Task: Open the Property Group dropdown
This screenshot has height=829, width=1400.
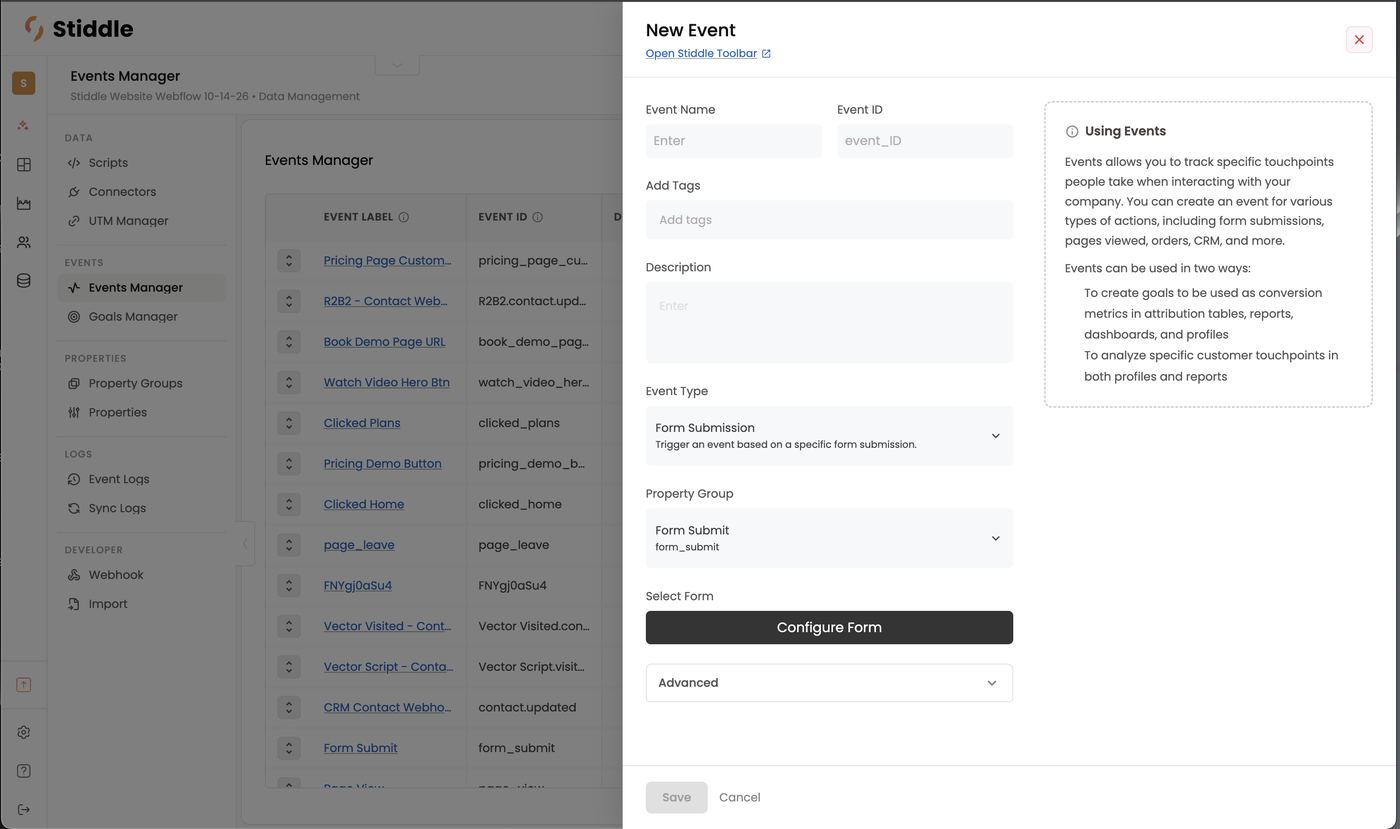Action: click(x=829, y=538)
